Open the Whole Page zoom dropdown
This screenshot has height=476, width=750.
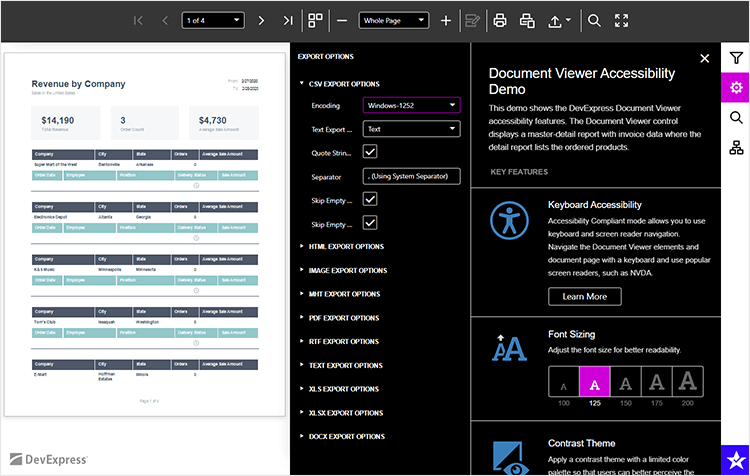click(394, 21)
